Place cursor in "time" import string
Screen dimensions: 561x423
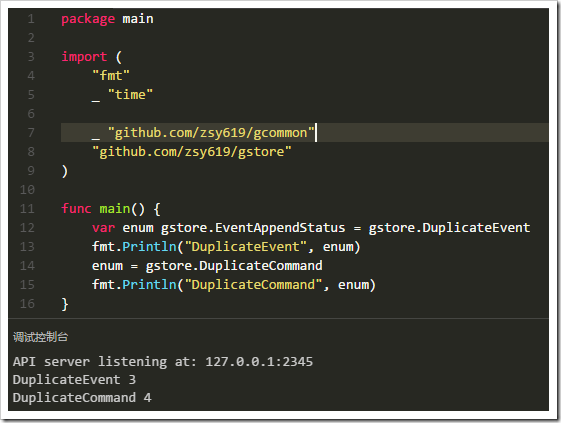pyautogui.click(x=130, y=95)
